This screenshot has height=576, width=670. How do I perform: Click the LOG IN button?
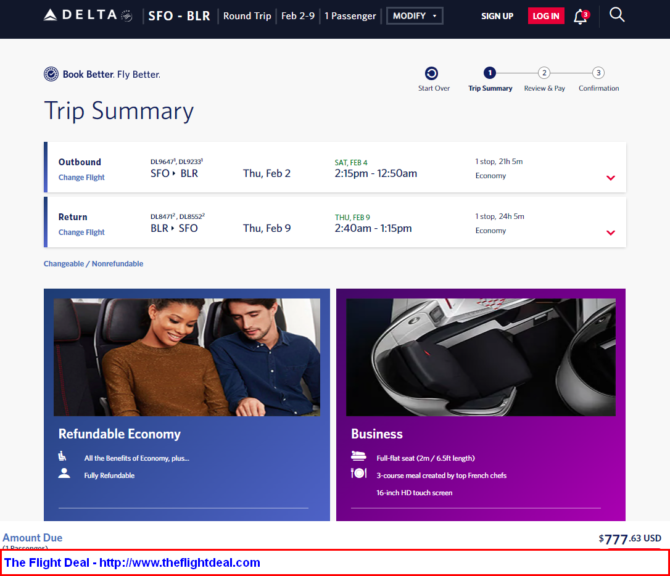click(x=546, y=16)
